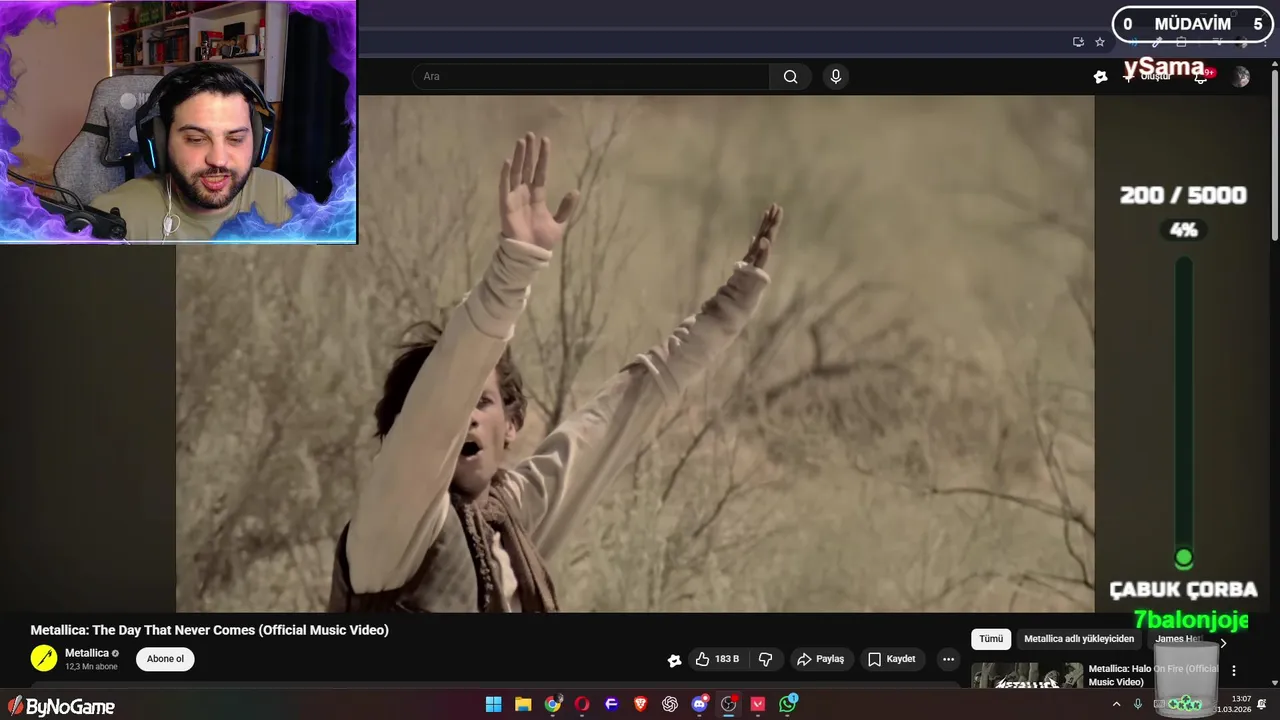Open Halo On Fire video thumbnail
This screenshot has width=1280, height=720.
[1027, 675]
